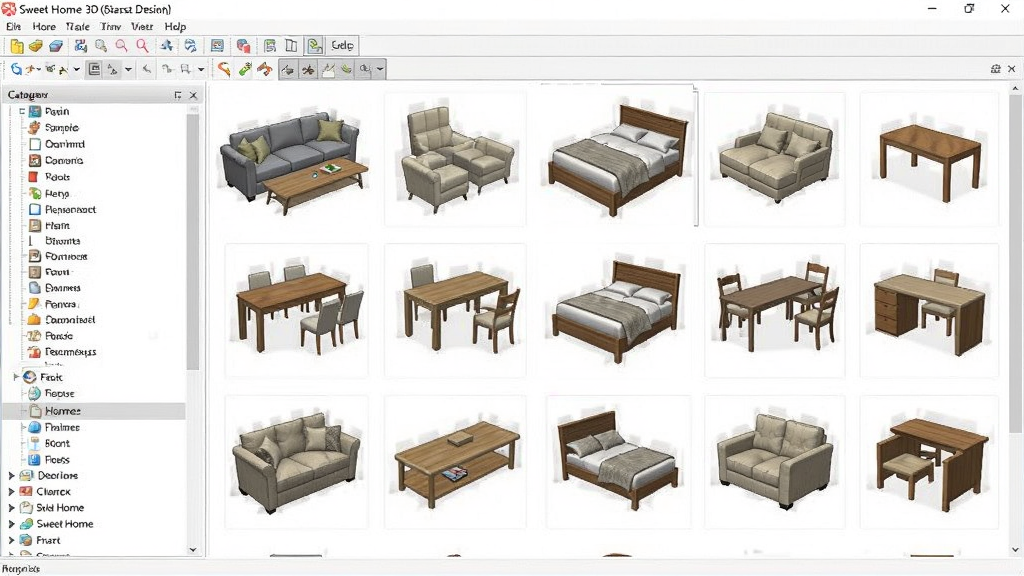Click the gray magnifier search icon
This screenshot has height=576, width=1024.
point(101,46)
